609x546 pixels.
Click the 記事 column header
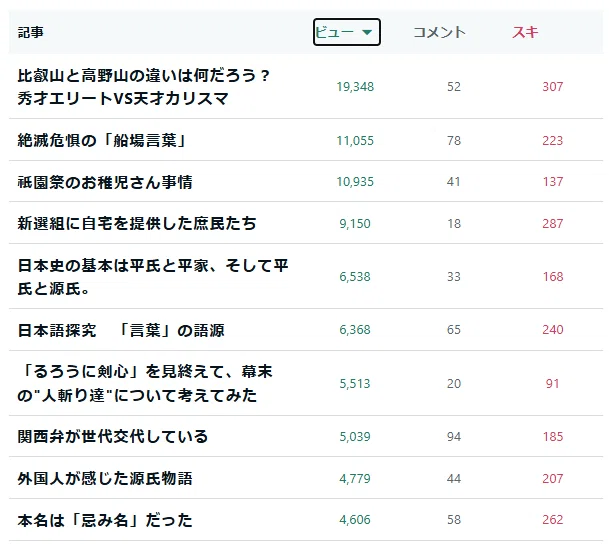pos(30,32)
